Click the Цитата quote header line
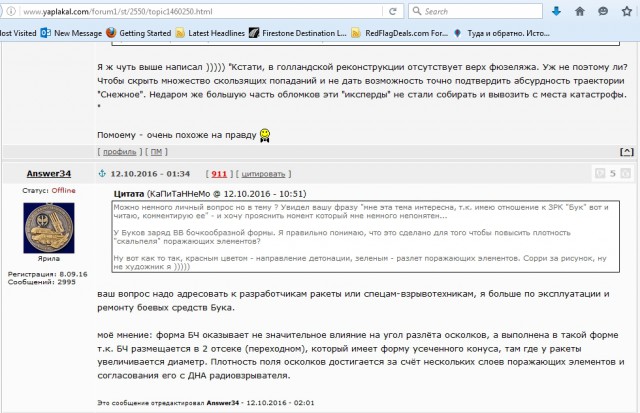640x413 pixels. pyautogui.click(x=210, y=194)
